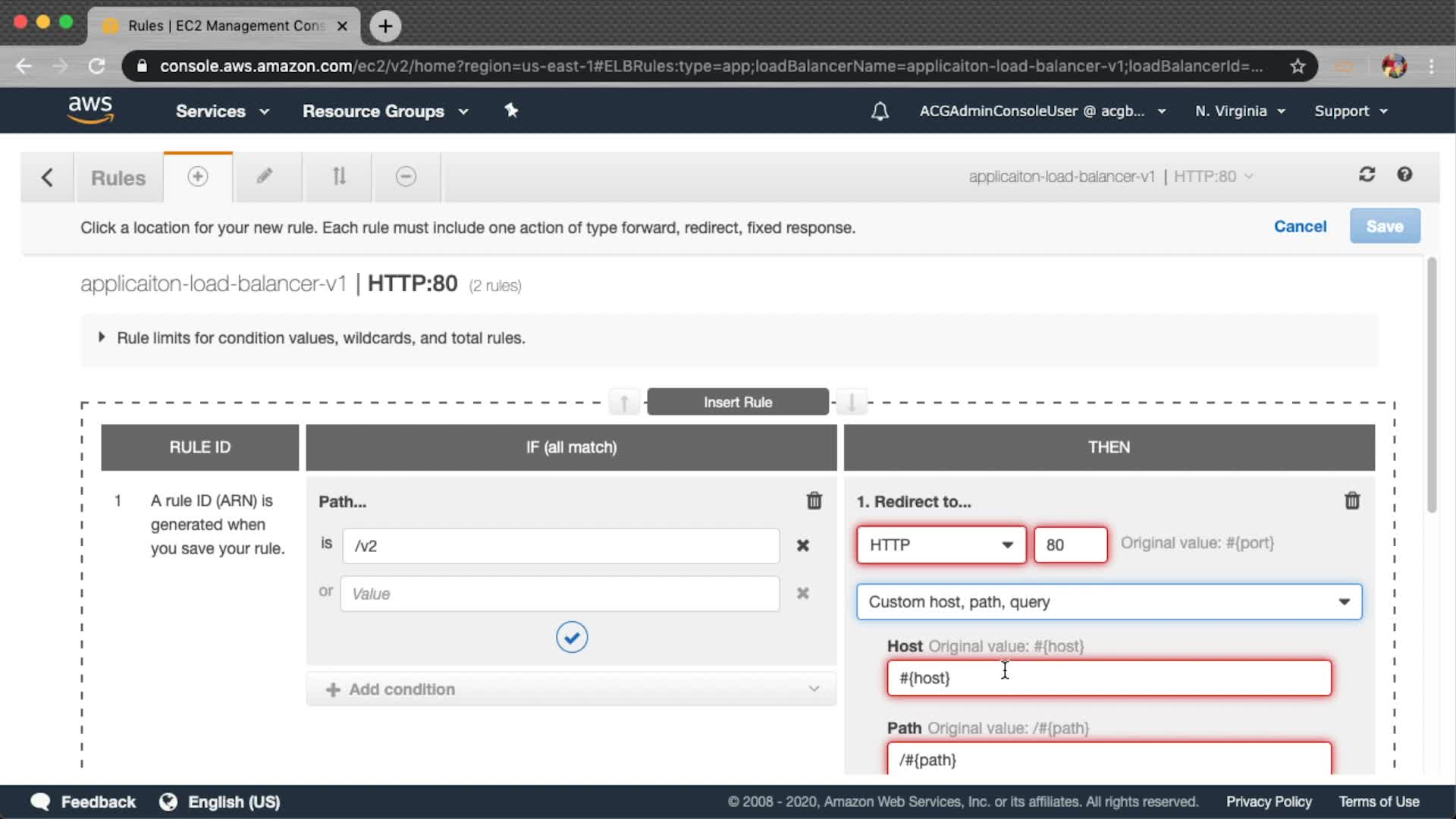Click the Host input field
The height and width of the screenshot is (819, 1456).
coord(1109,679)
